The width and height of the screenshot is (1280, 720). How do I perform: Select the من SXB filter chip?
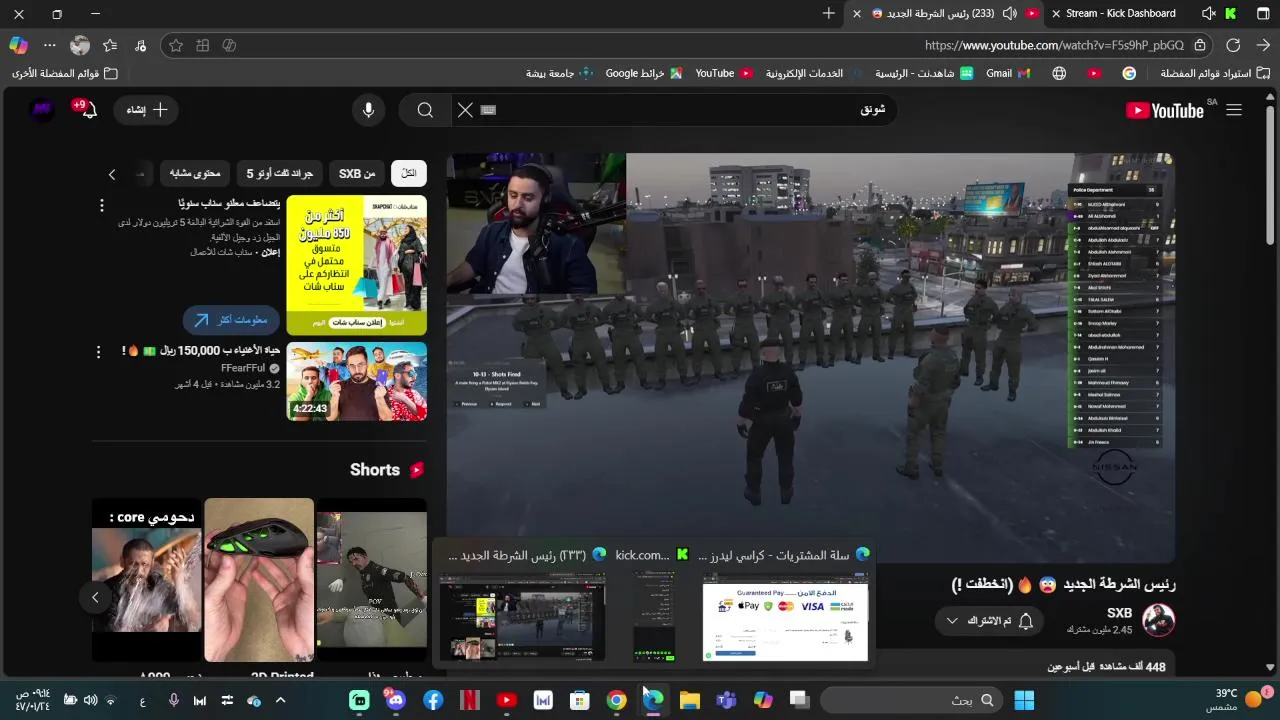coord(357,173)
